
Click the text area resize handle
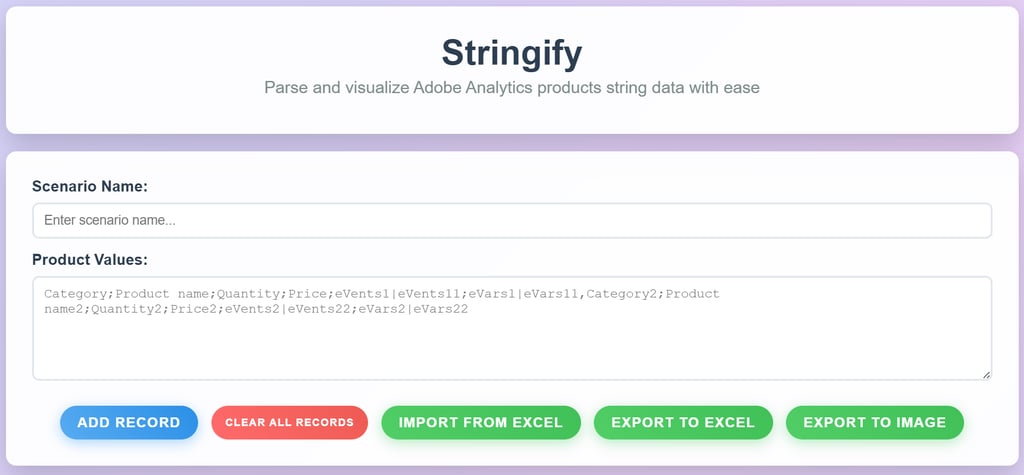point(985,374)
